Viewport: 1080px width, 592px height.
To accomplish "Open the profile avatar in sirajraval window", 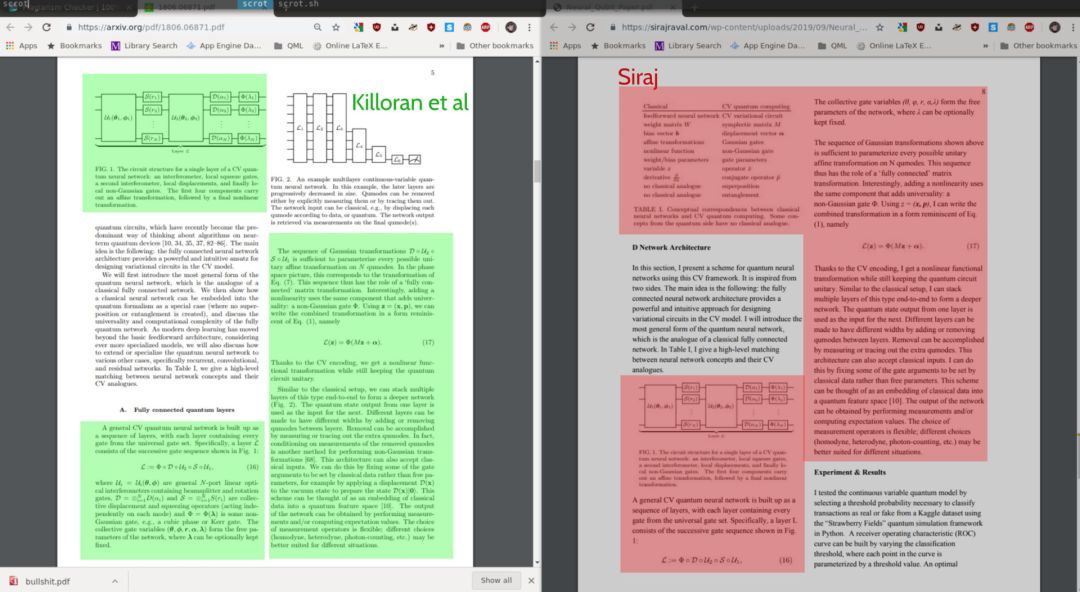I will tap(1055, 27).
